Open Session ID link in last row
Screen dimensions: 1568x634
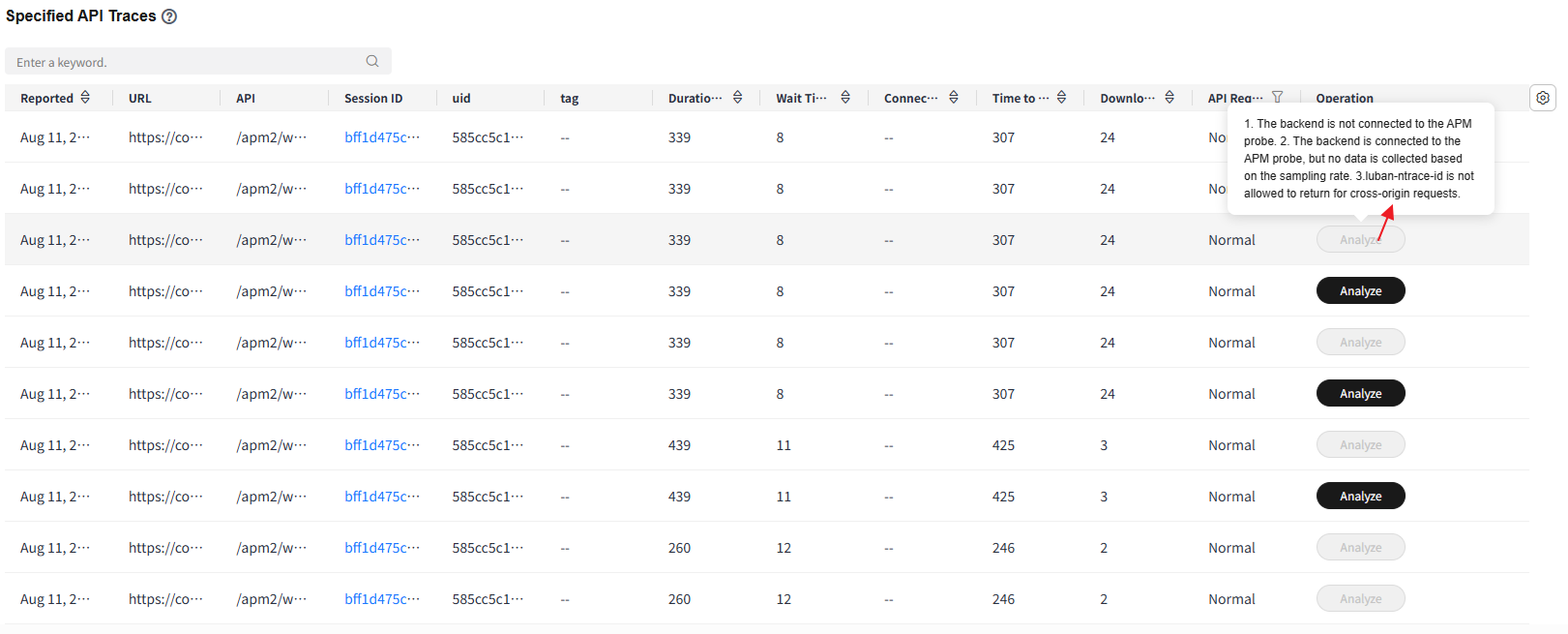click(382, 599)
